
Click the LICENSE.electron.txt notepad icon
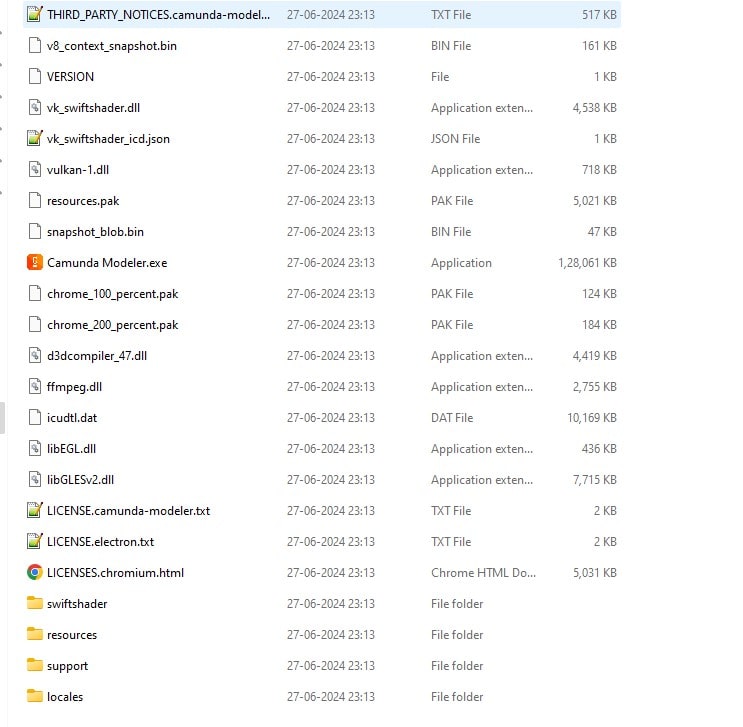pyautogui.click(x=35, y=542)
